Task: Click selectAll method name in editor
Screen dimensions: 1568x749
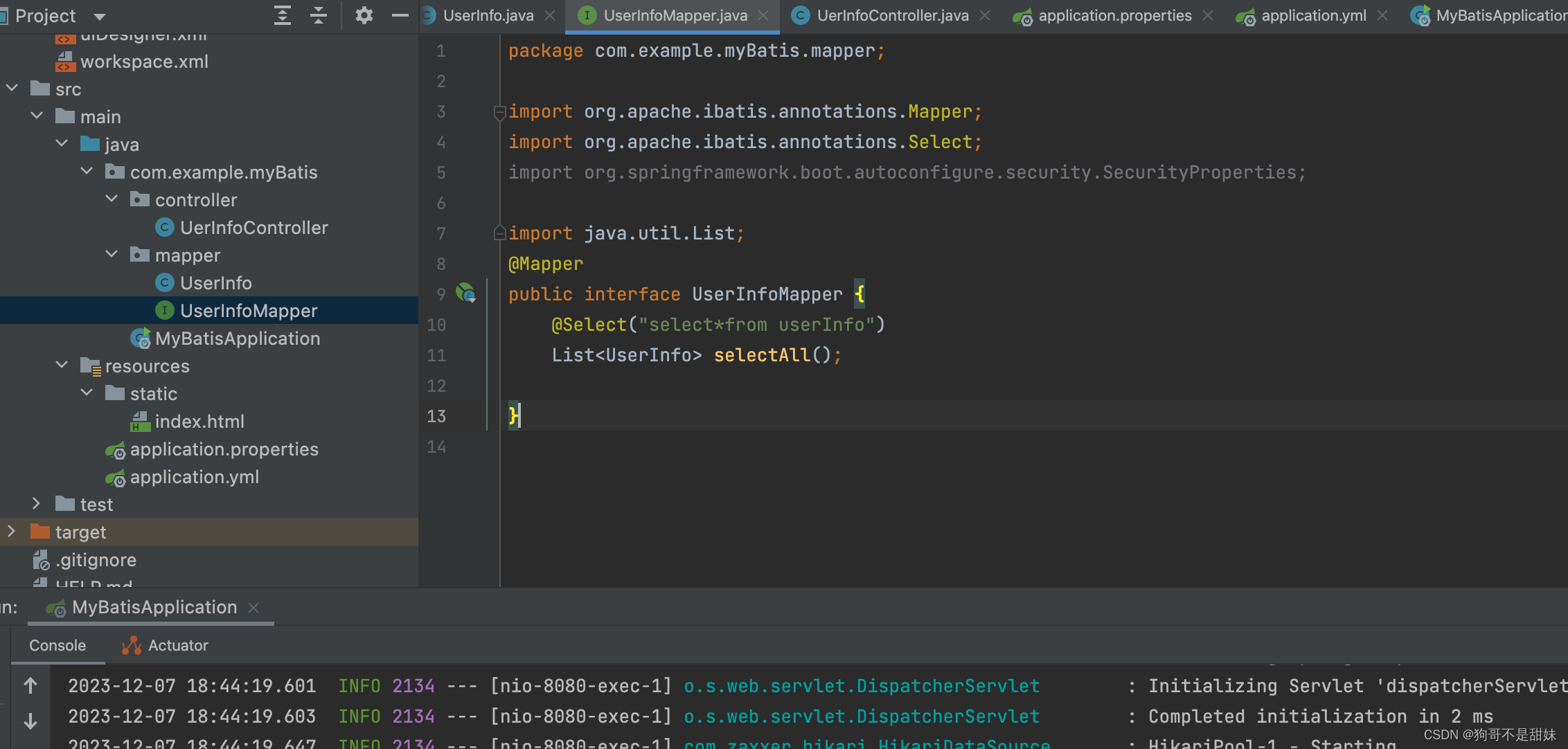Action: click(x=762, y=355)
